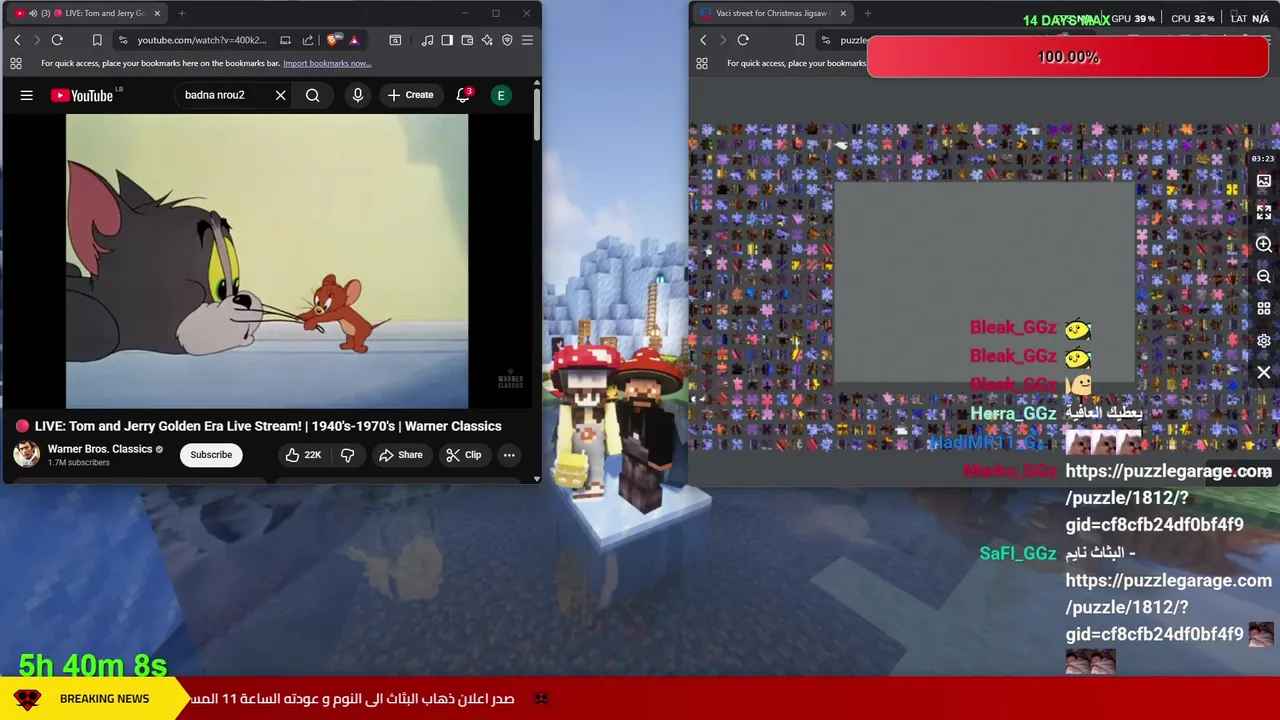Open Warner Bros. Classics channel name
1280x720 pixels.
(100, 449)
